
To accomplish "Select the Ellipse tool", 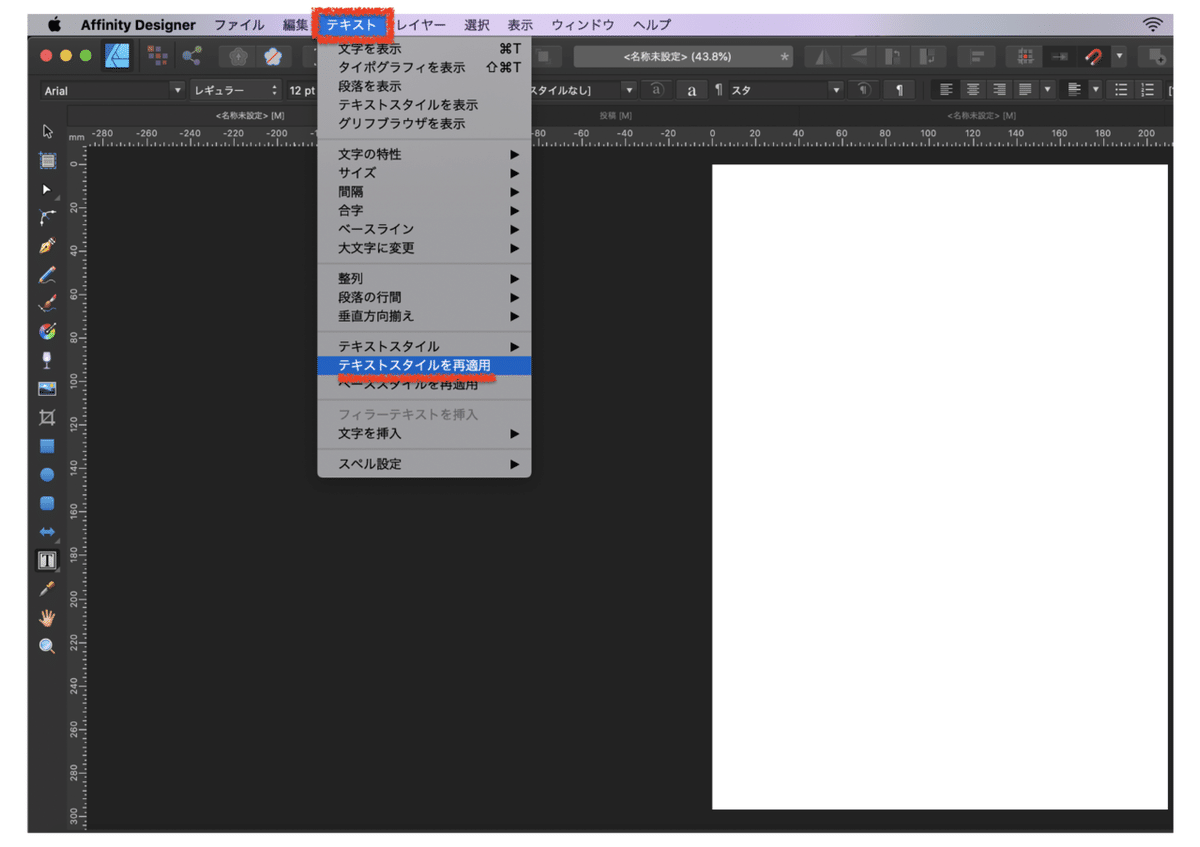I will click(47, 474).
